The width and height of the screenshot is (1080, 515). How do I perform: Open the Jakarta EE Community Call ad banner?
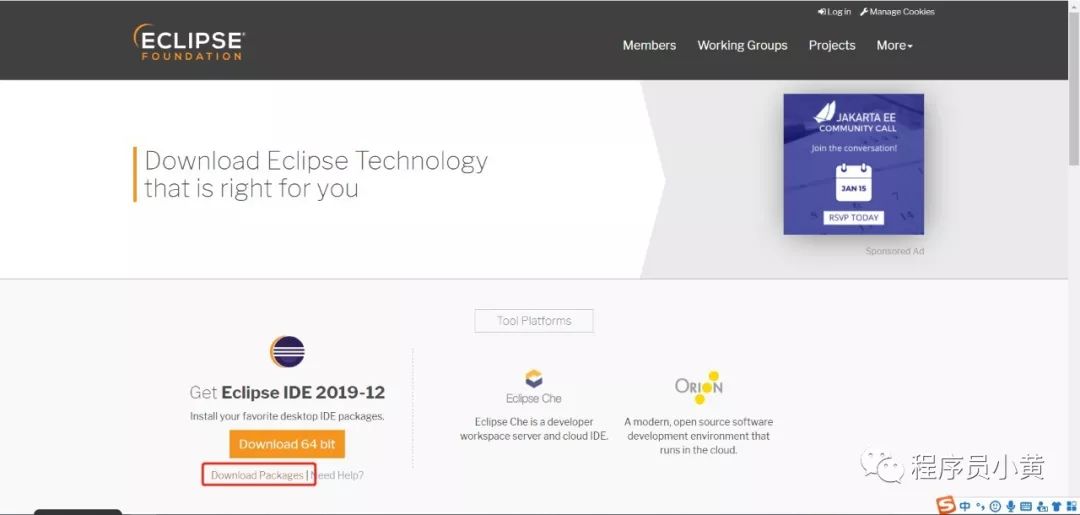(x=853, y=164)
